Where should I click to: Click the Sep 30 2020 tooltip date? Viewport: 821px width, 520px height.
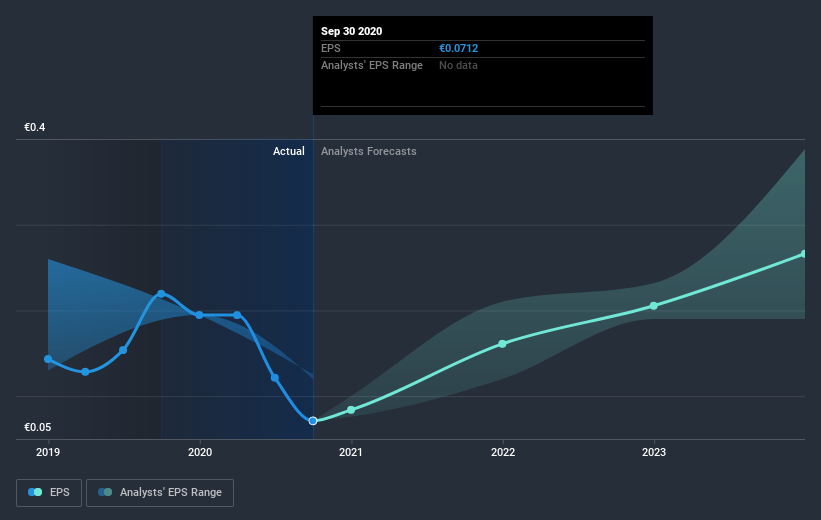coord(351,31)
